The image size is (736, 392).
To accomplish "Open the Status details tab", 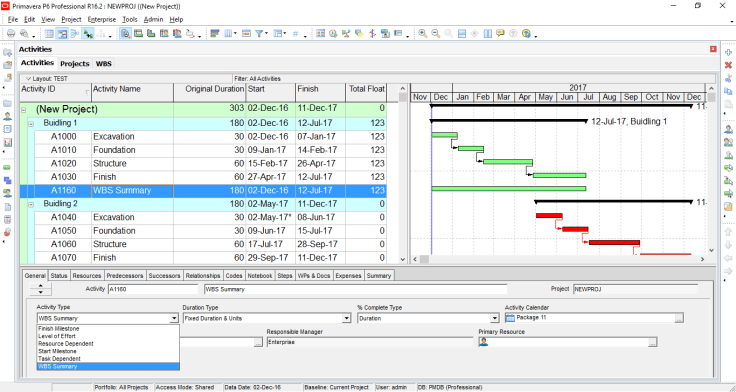I will [x=59, y=276].
